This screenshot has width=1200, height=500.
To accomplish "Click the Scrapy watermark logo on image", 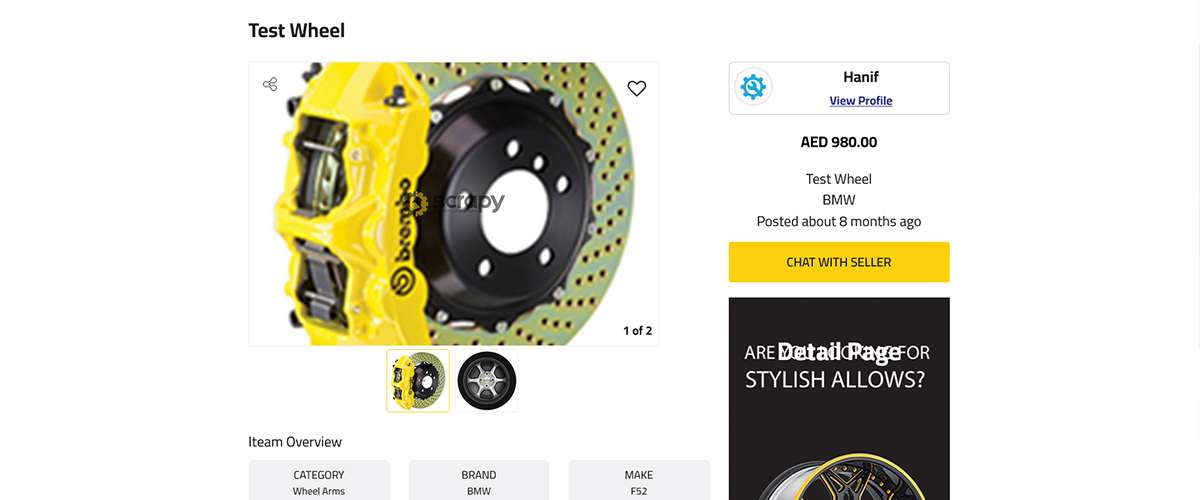I will pyautogui.click(x=455, y=203).
